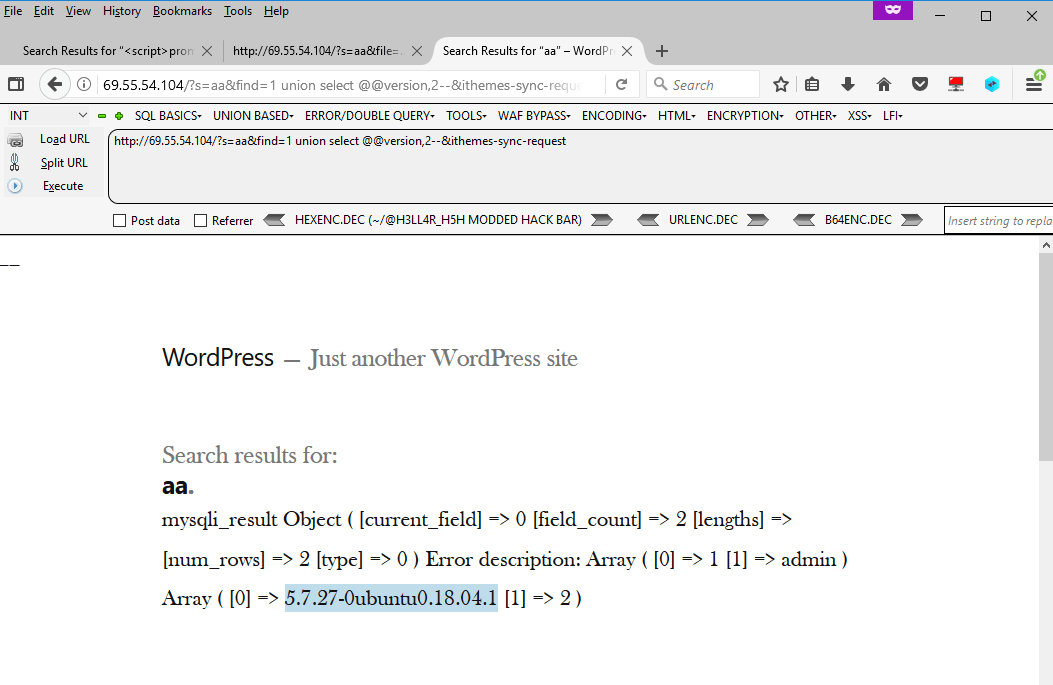
Task: Click the browser Search box
Action: [703, 85]
